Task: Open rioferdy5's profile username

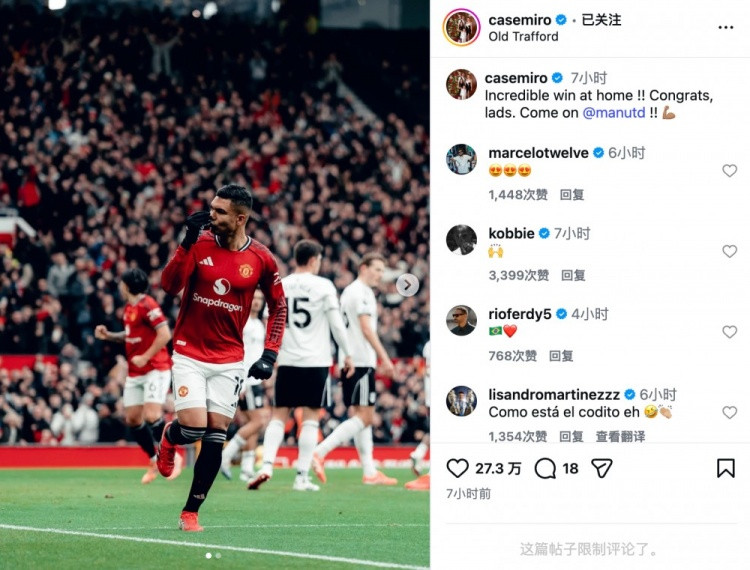Action: pyautogui.click(x=519, y=314)
